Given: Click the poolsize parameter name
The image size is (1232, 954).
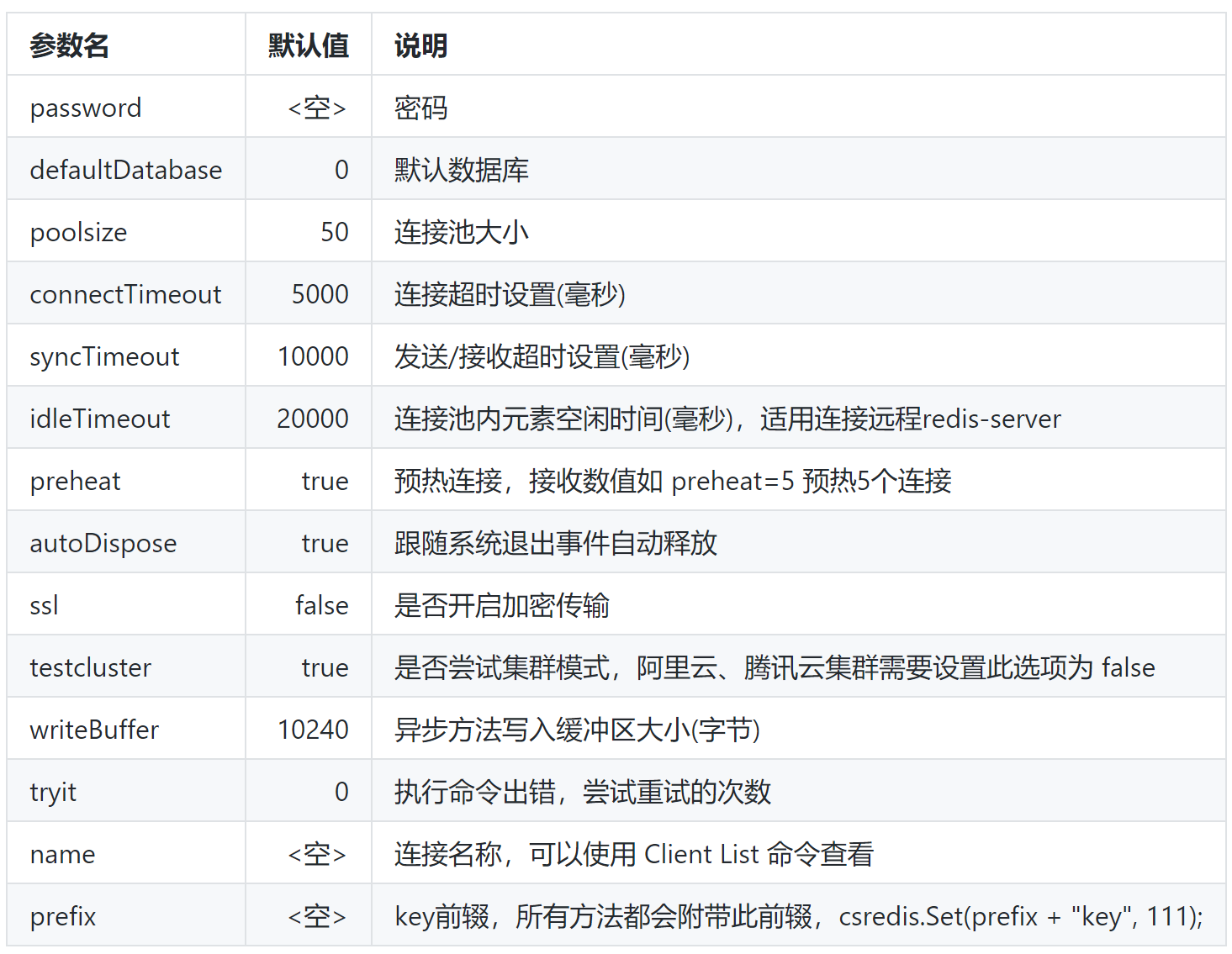Looking at the screenshot, I should pos(77,232).
